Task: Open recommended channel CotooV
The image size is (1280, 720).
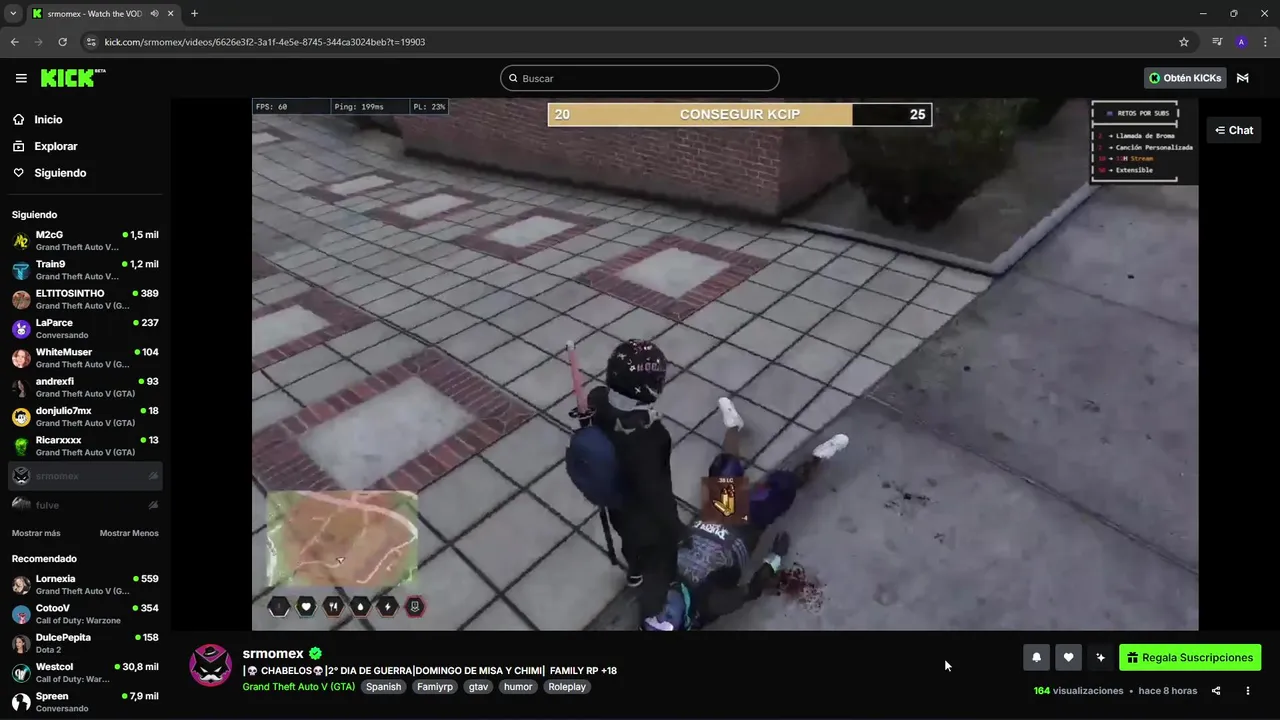Action: coord(85,614)
